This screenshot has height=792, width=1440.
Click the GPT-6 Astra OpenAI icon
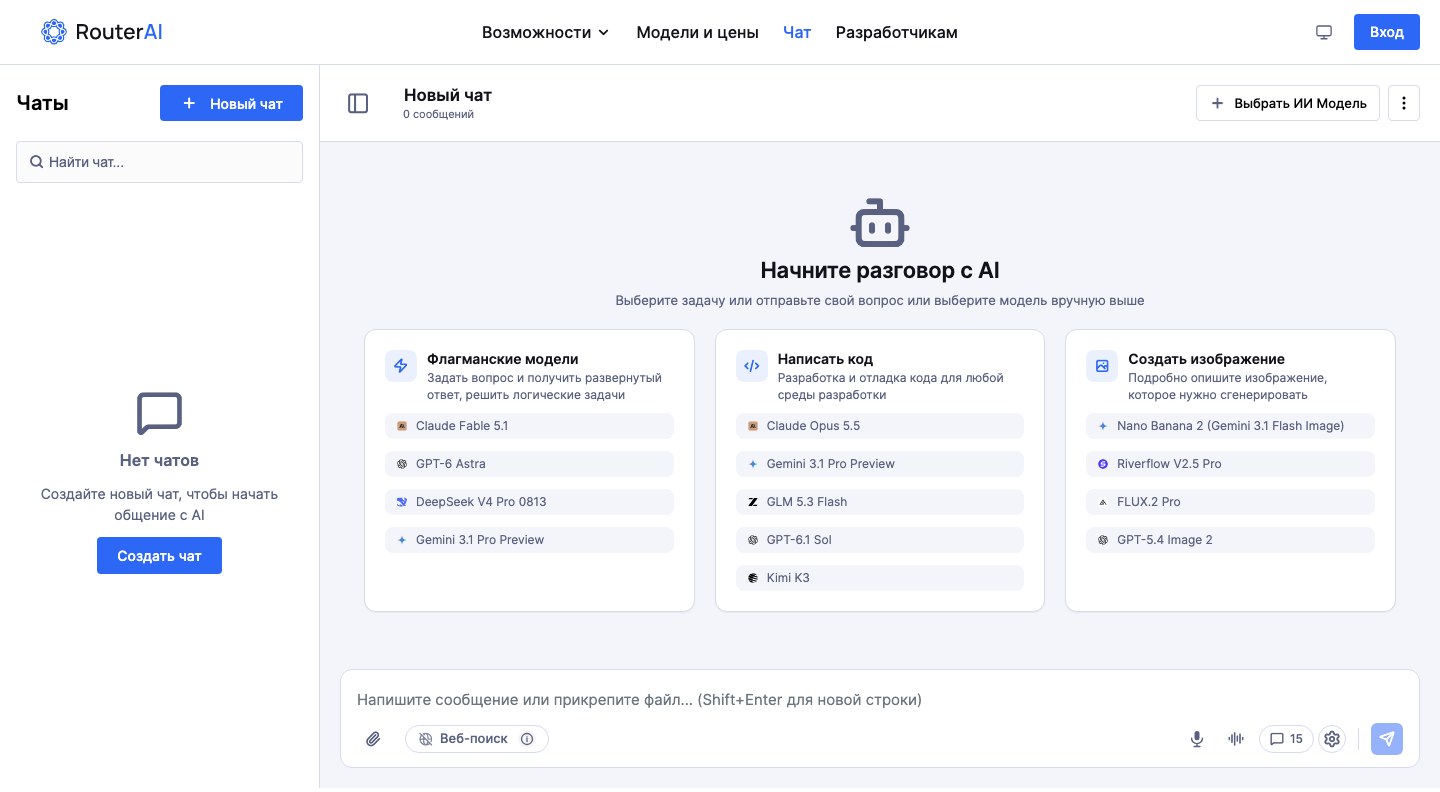tap(402, 464)
